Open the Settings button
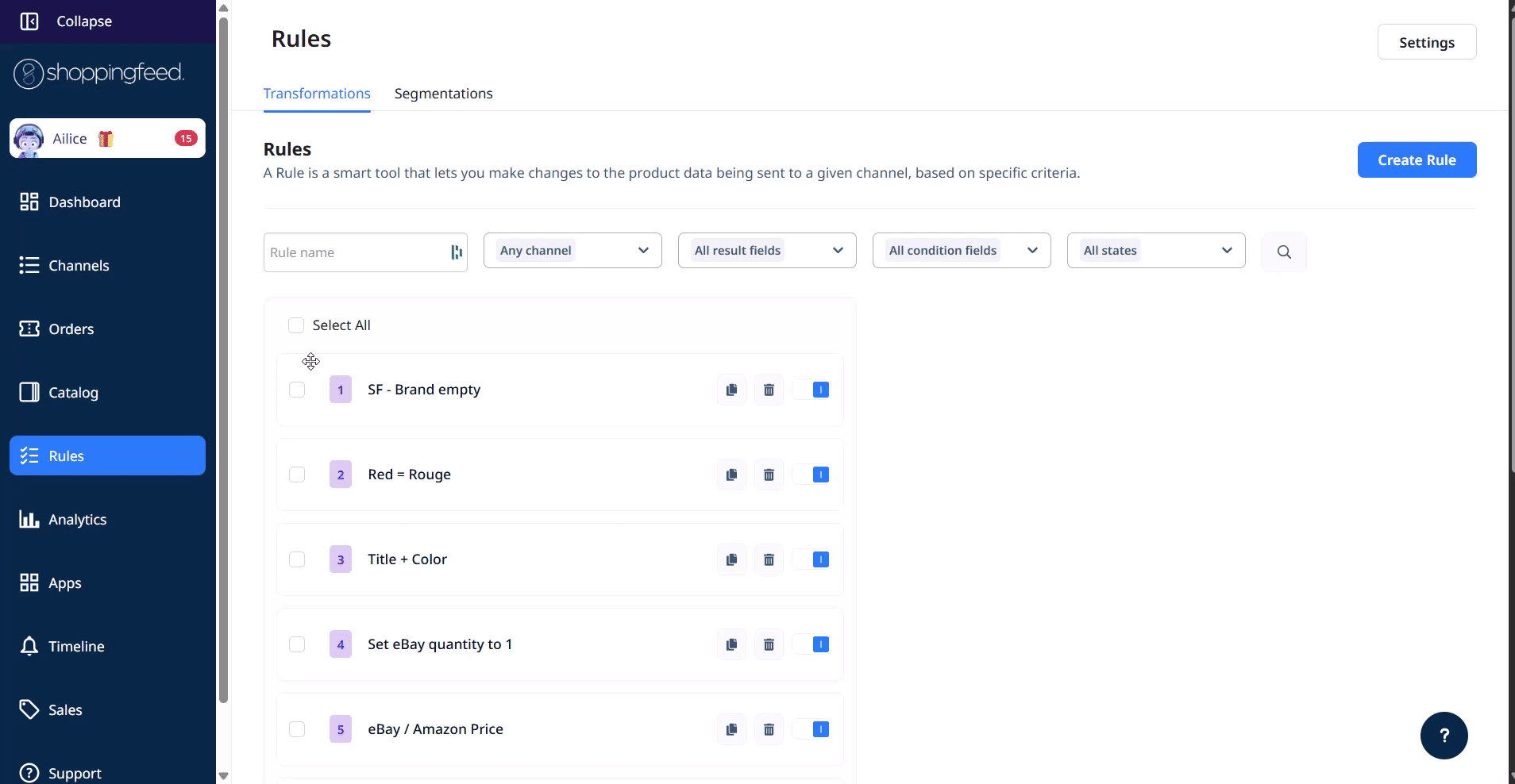 (1427, 42)
